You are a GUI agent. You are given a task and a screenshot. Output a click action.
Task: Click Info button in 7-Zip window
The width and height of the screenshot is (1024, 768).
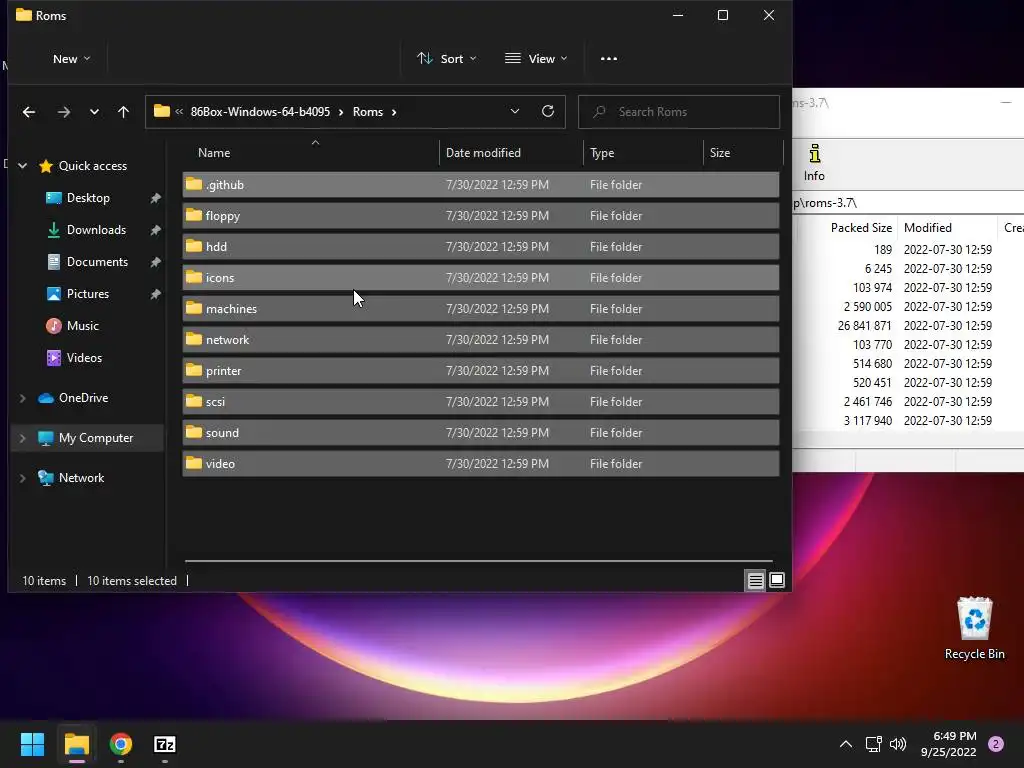814,163
